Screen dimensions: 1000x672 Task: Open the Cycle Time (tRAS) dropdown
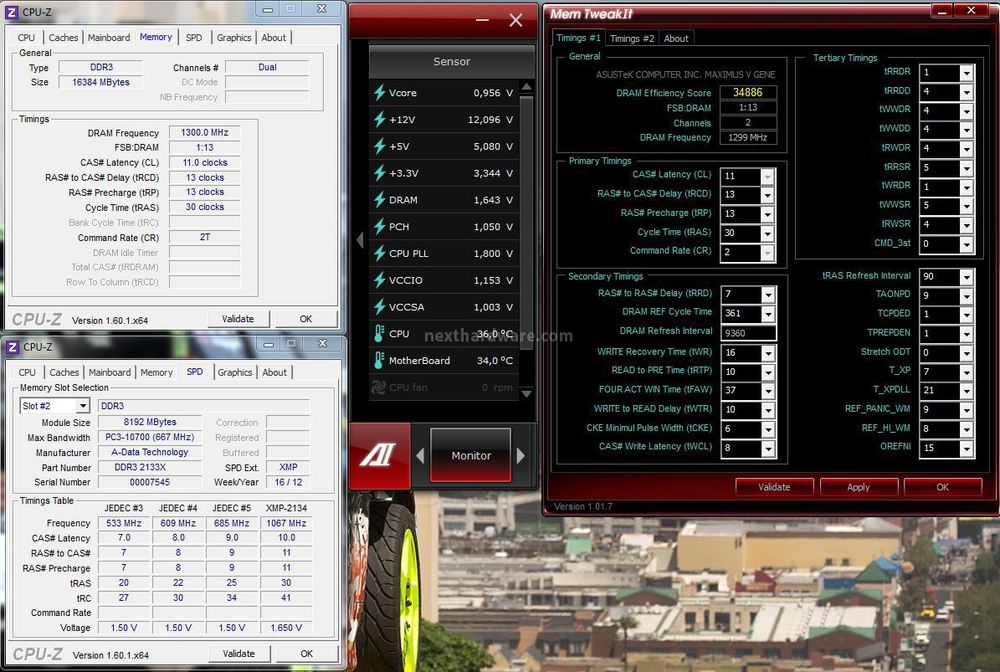click(x=767, y=233)
